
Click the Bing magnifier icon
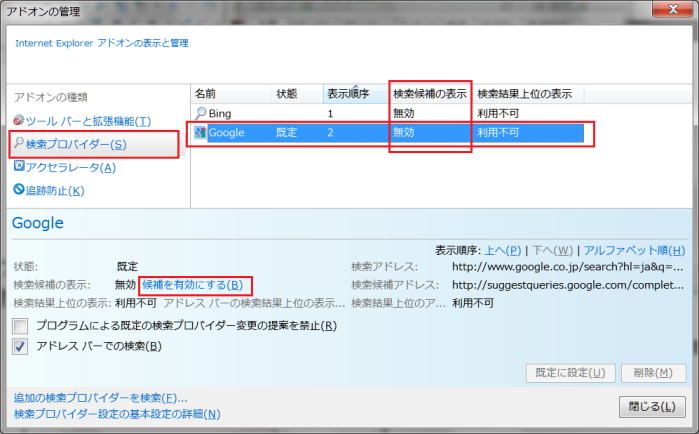pos(201,113)
